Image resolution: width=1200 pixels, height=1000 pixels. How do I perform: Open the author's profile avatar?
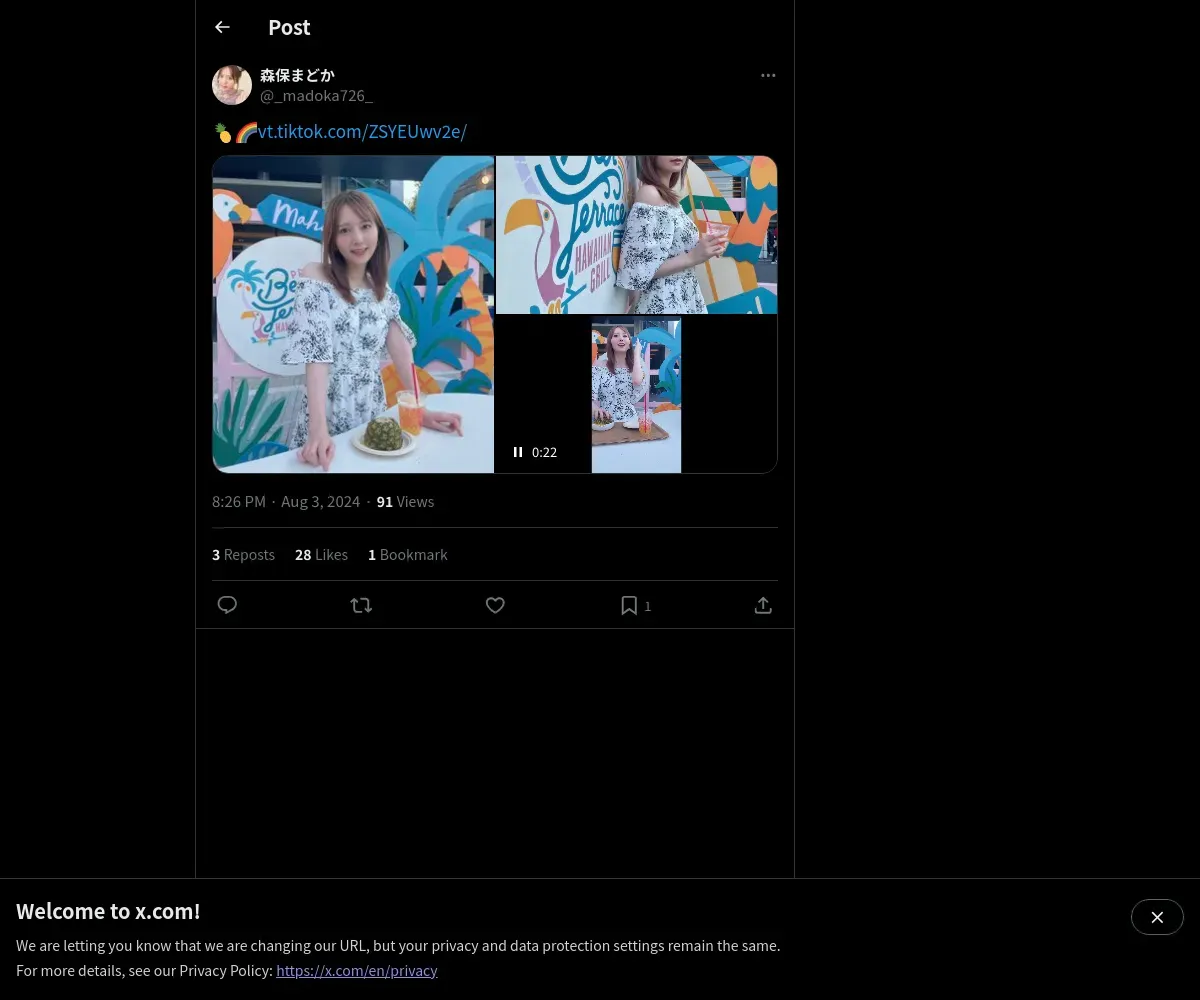pos(232,85)
